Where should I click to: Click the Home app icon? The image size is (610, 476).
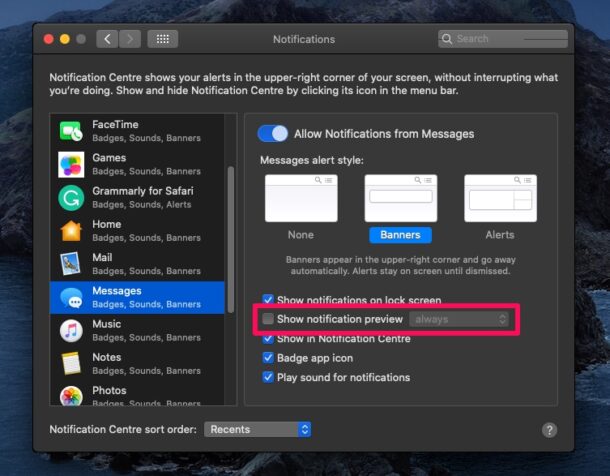pos(71,231)
